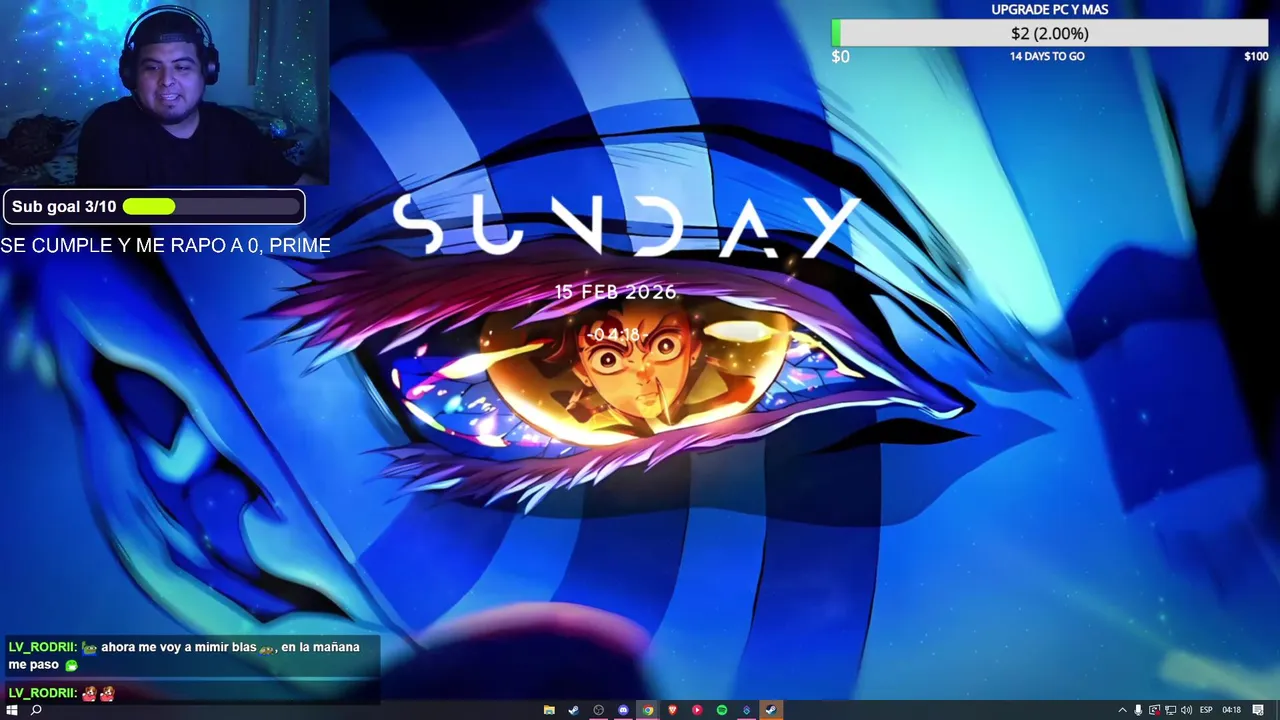1280x720 pixels.
Task: Click the 14 DAYS TO GO label
Action: click(1047, 57)
